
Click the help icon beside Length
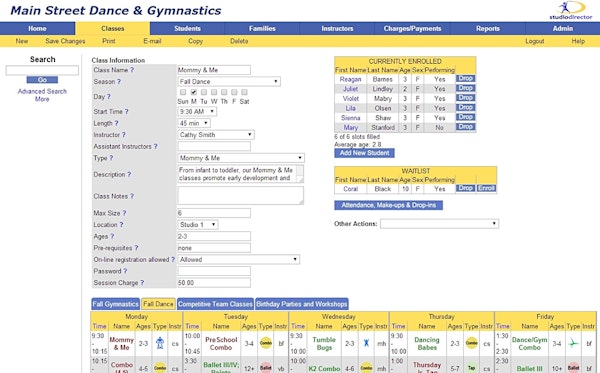(x=117, y=123)
